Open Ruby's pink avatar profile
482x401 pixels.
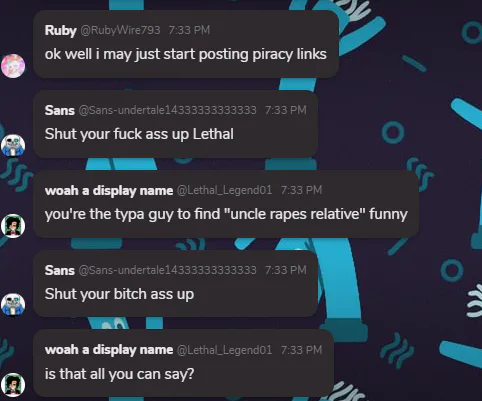(13, 66)
